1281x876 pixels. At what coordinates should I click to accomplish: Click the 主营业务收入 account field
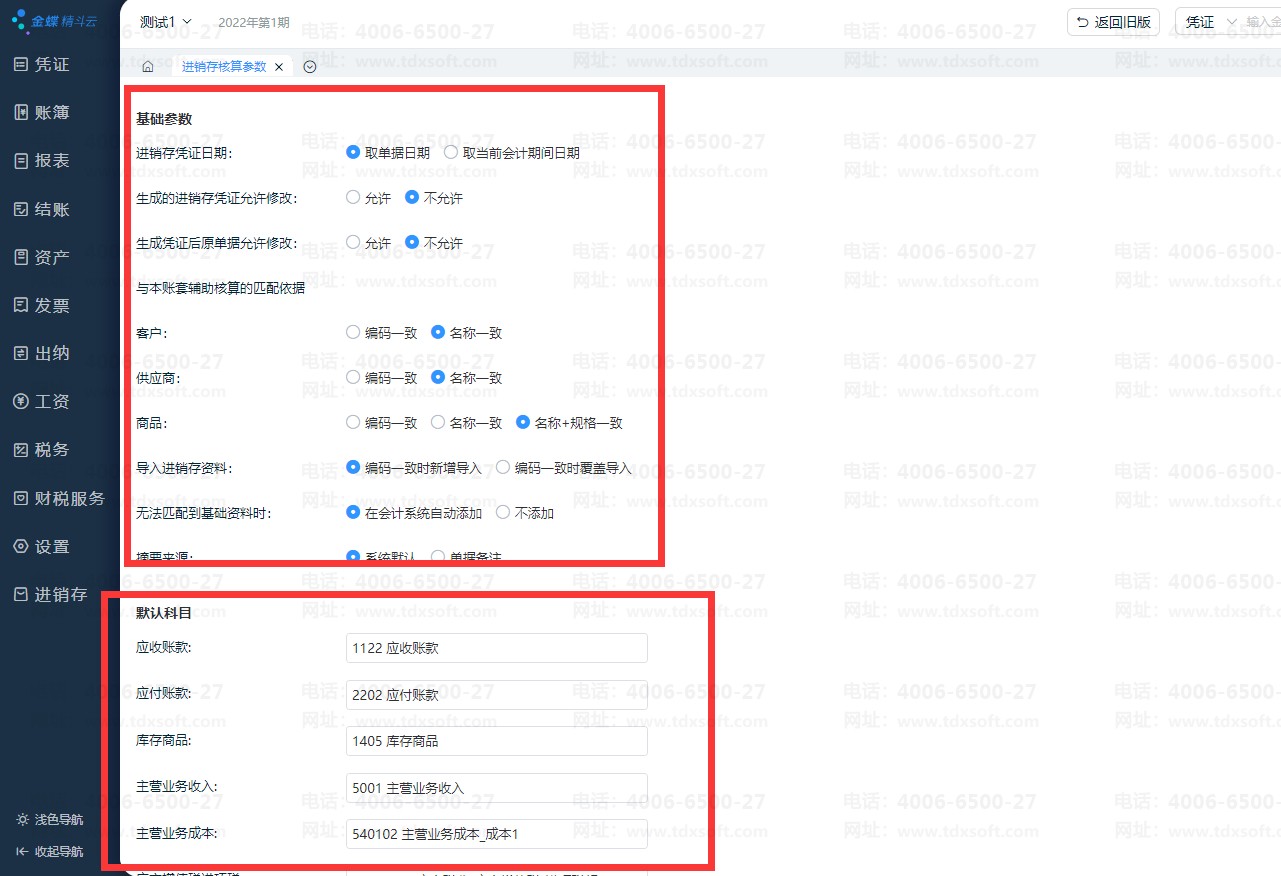click(x=497, y=788)
